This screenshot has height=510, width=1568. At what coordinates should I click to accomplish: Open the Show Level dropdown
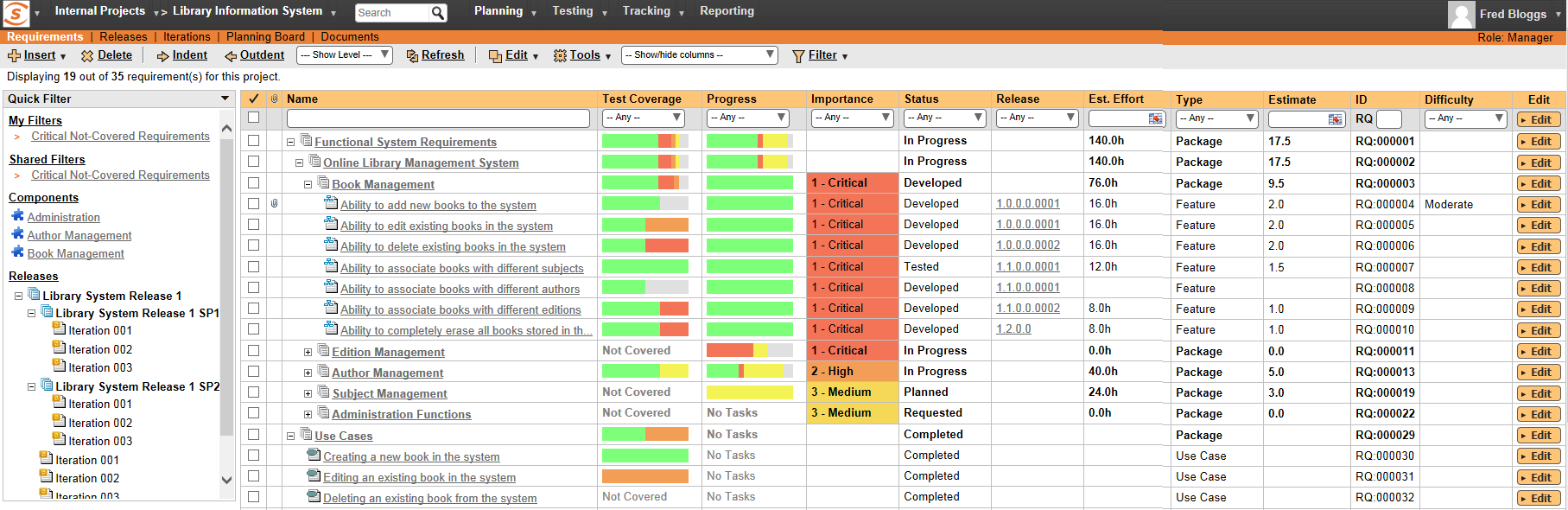(345, 55)
